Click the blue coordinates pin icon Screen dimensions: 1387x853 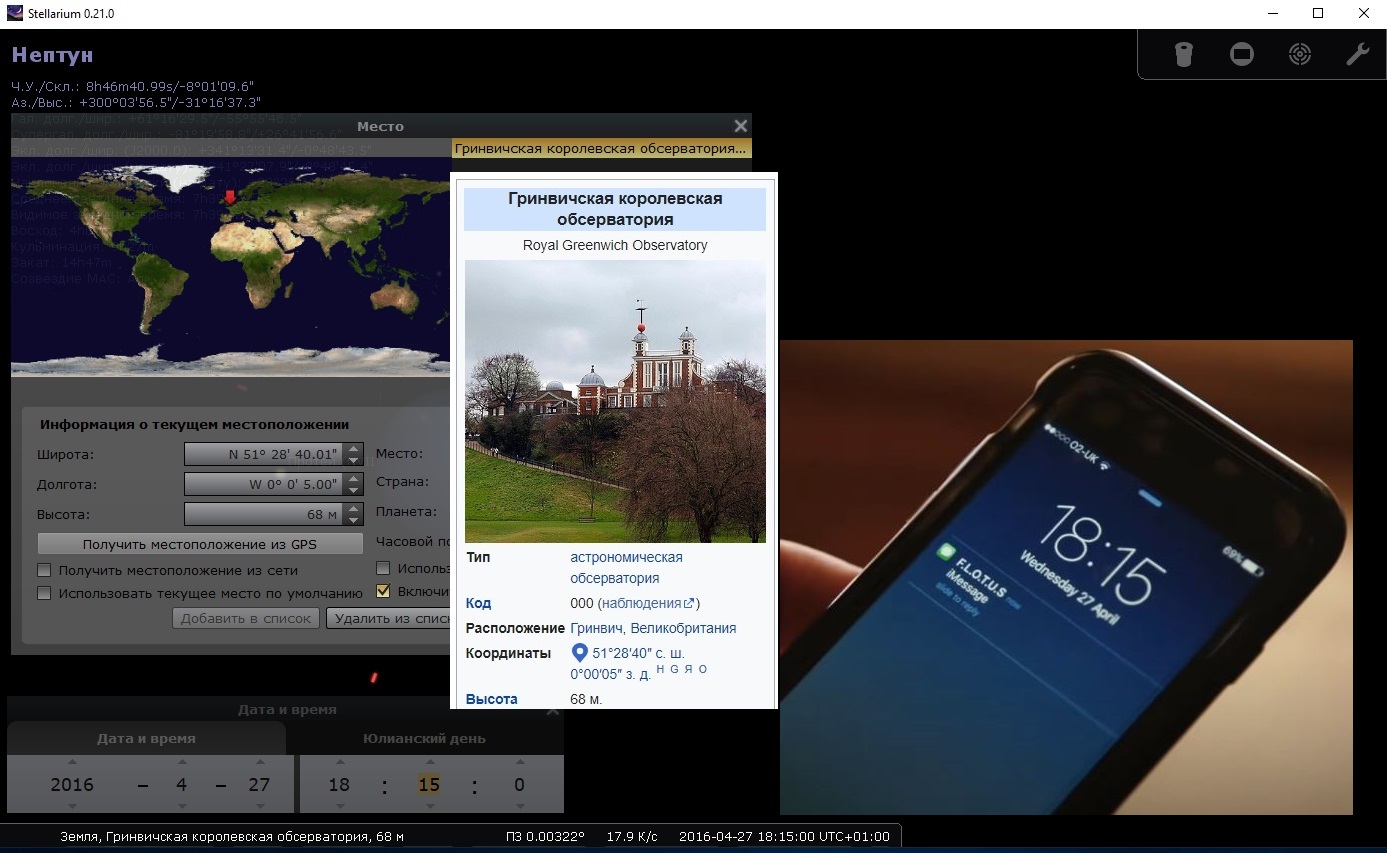[579, 653]
